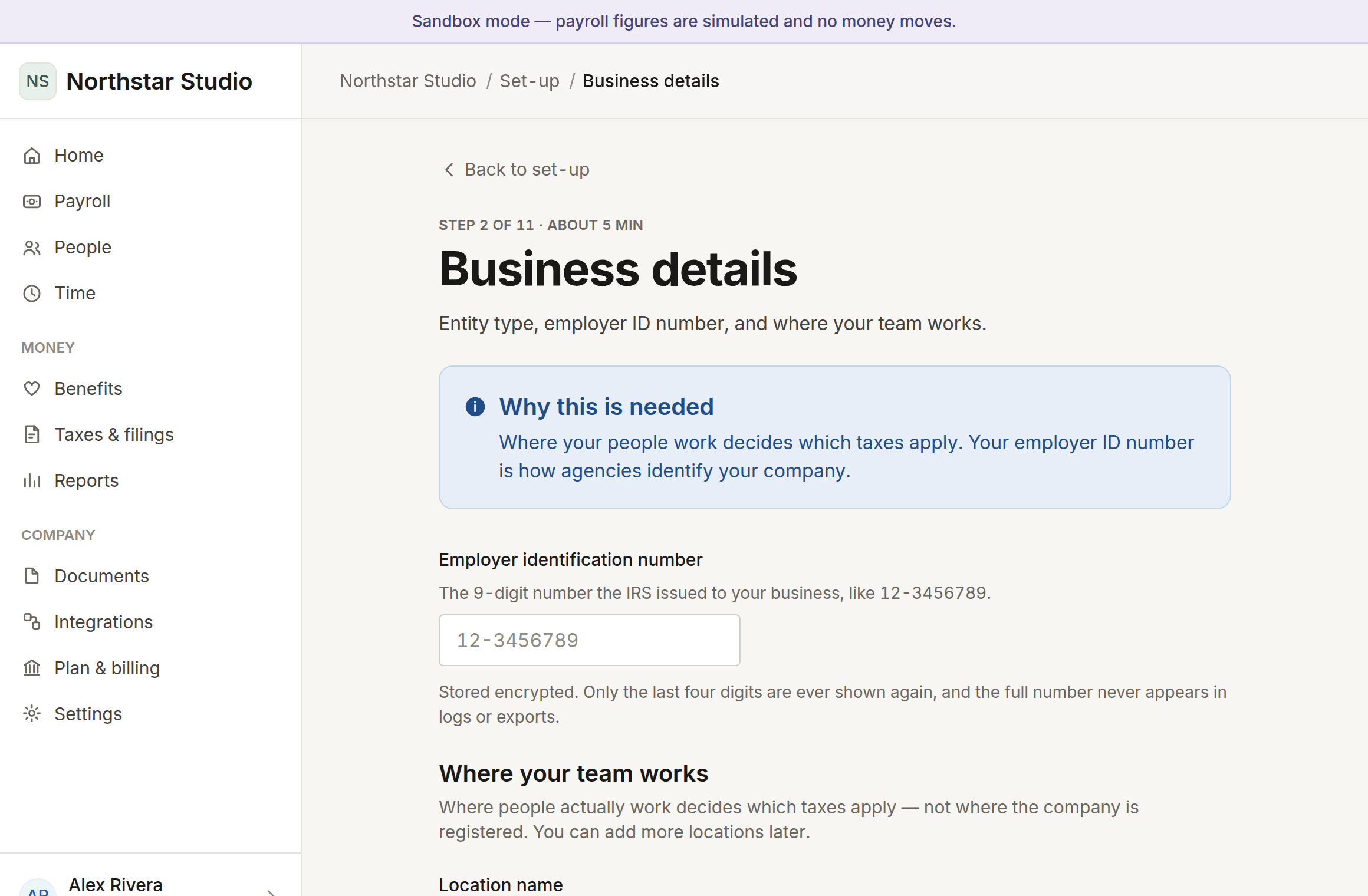Click the Documents file icon
1368x896 pixels.
pyautogui.click(x=32, y=577)
